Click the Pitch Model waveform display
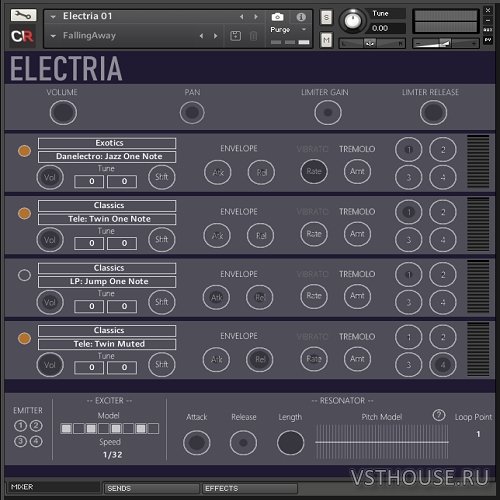500x500 pixels. (x=382, y=442)
